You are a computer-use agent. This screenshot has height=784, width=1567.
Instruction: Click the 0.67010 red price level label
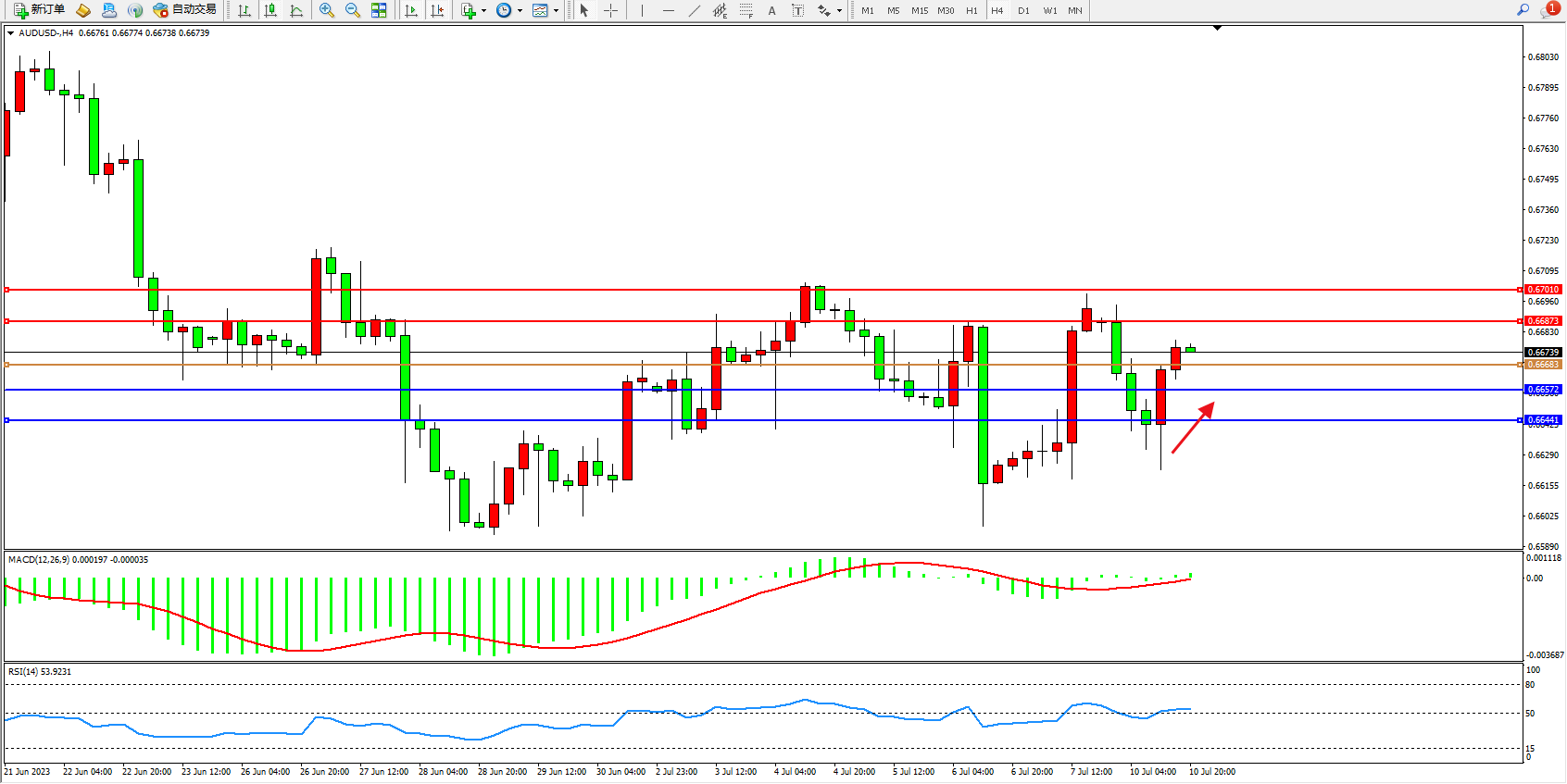tap(1543, 290)
